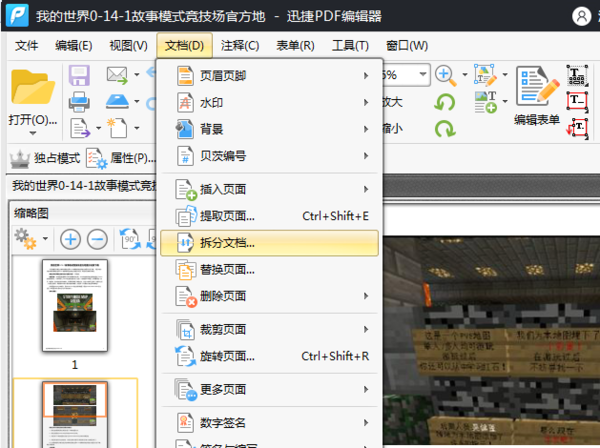Open the 注释(C) menu
Screen dimensions: 600x448
240,46
